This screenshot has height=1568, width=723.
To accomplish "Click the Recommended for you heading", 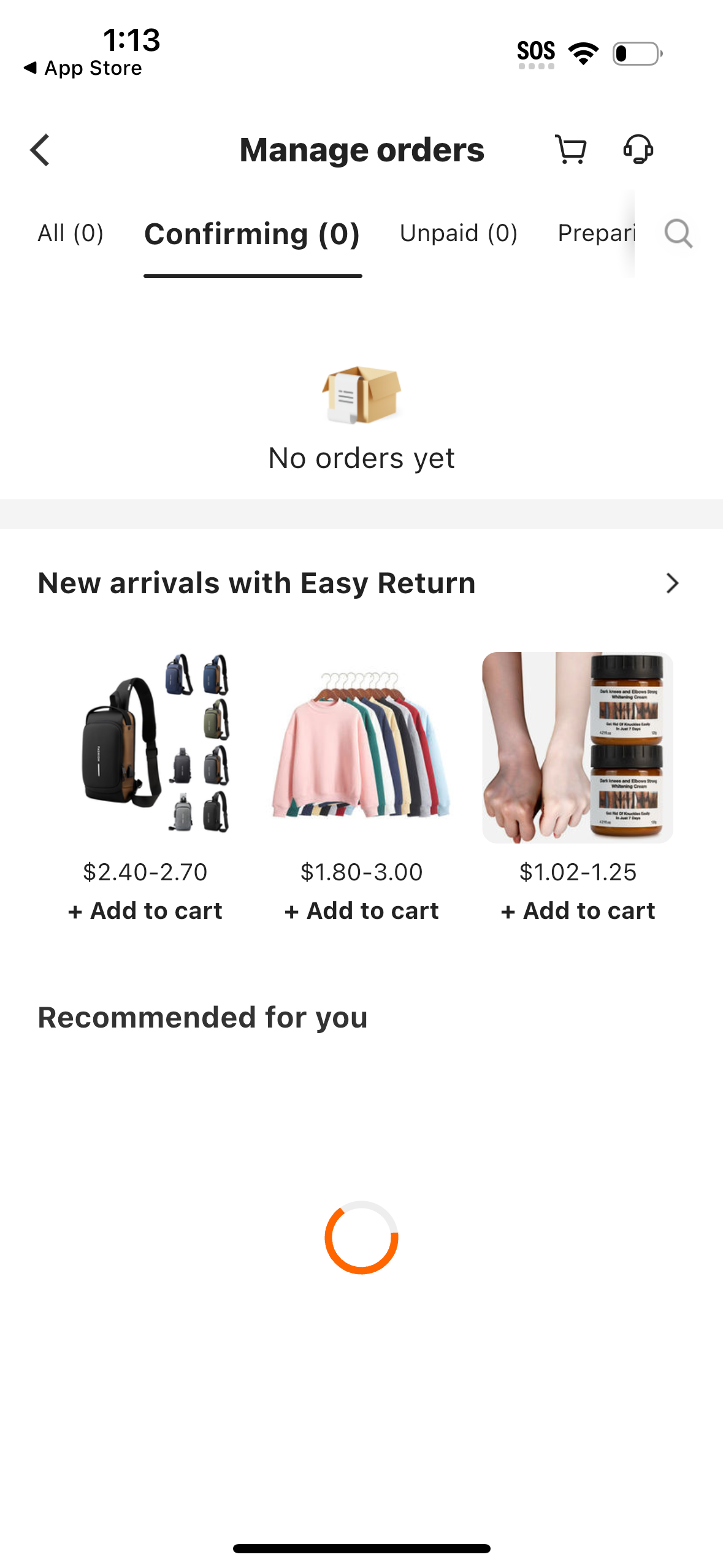I will point(202,1017).
